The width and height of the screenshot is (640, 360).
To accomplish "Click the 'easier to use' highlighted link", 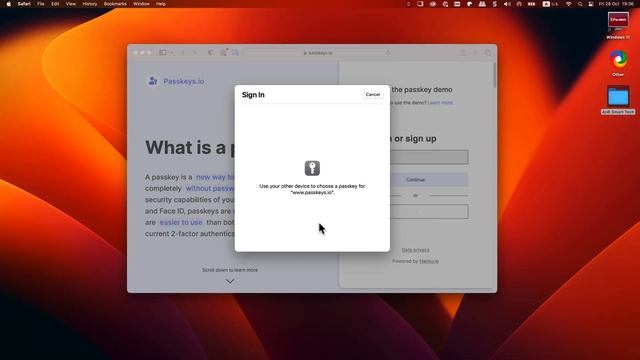I will 181,222.
